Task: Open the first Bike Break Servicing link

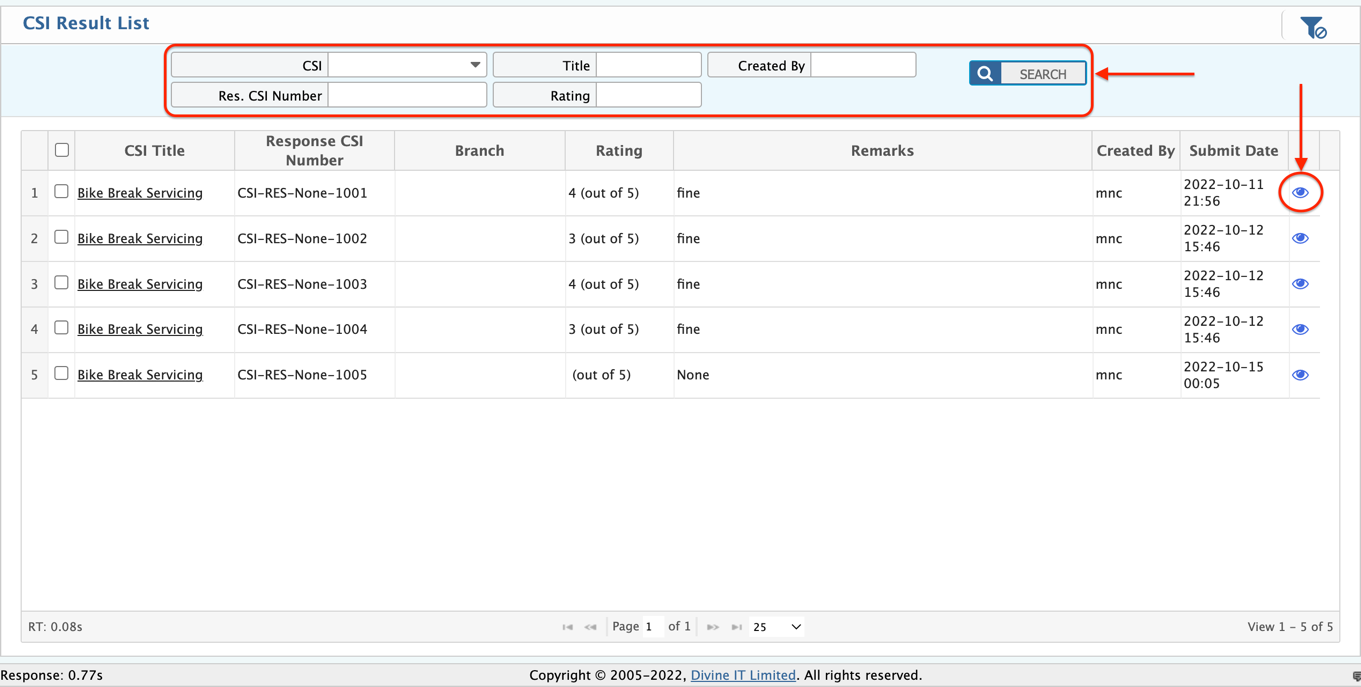Action: click(x=140, y=192)
